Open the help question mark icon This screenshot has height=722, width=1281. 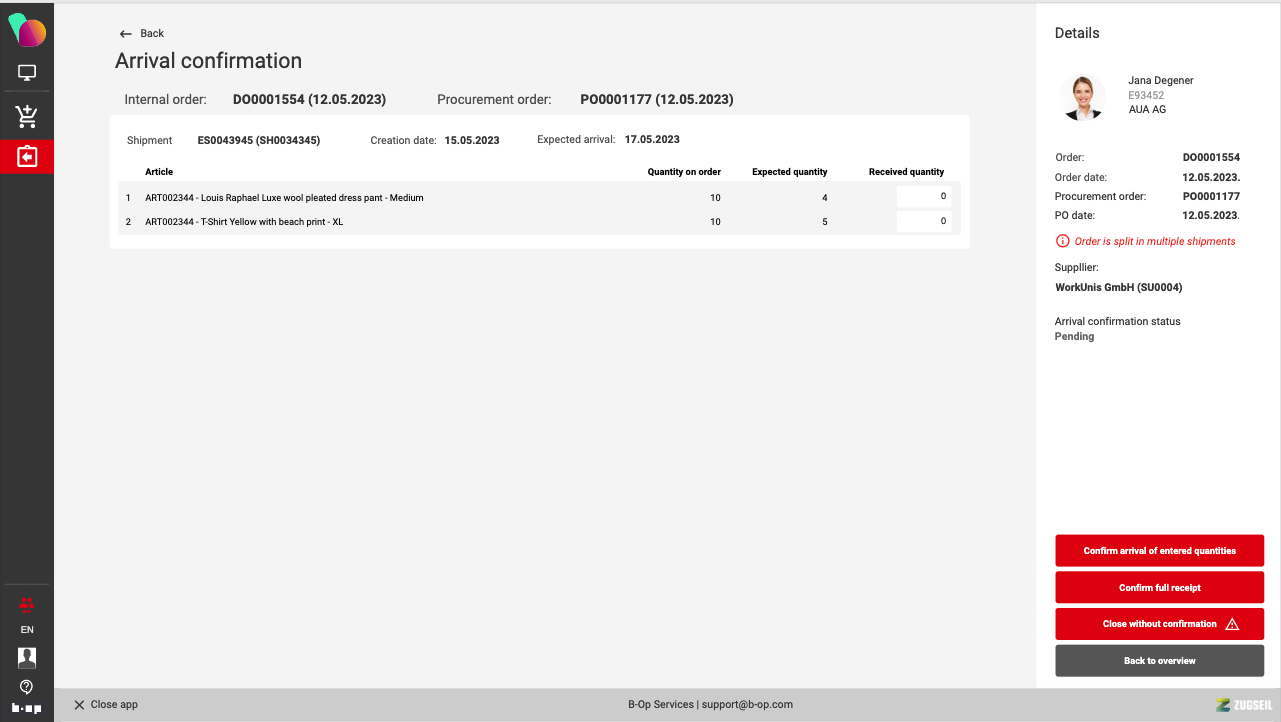click(x=27, y=686)
